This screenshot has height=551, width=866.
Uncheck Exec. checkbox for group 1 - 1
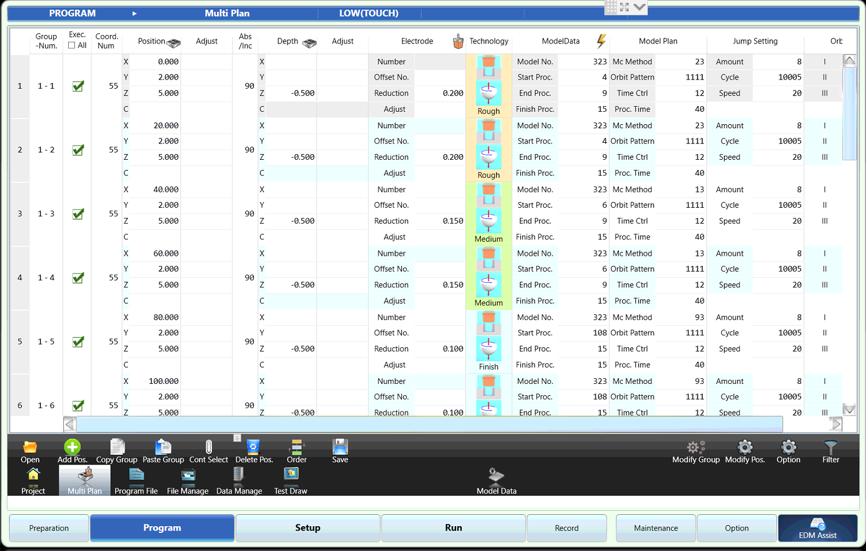78,86
